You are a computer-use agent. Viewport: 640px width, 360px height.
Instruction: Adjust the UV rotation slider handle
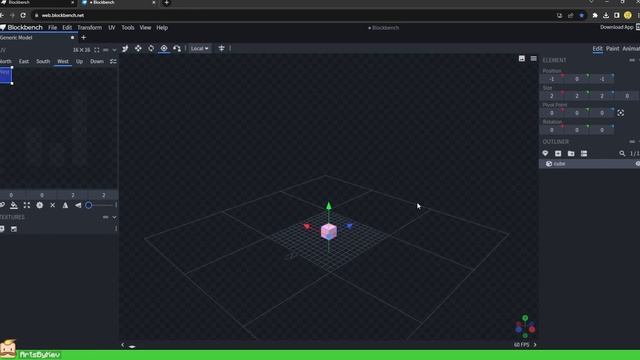pos(89,205)
